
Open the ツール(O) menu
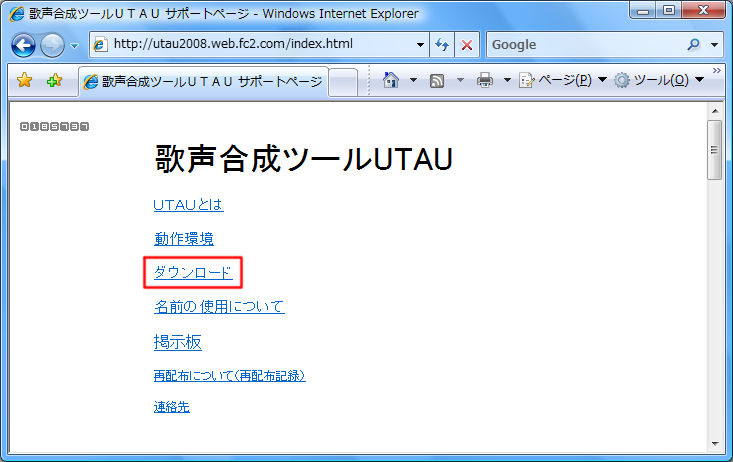(x=652, y=81)
